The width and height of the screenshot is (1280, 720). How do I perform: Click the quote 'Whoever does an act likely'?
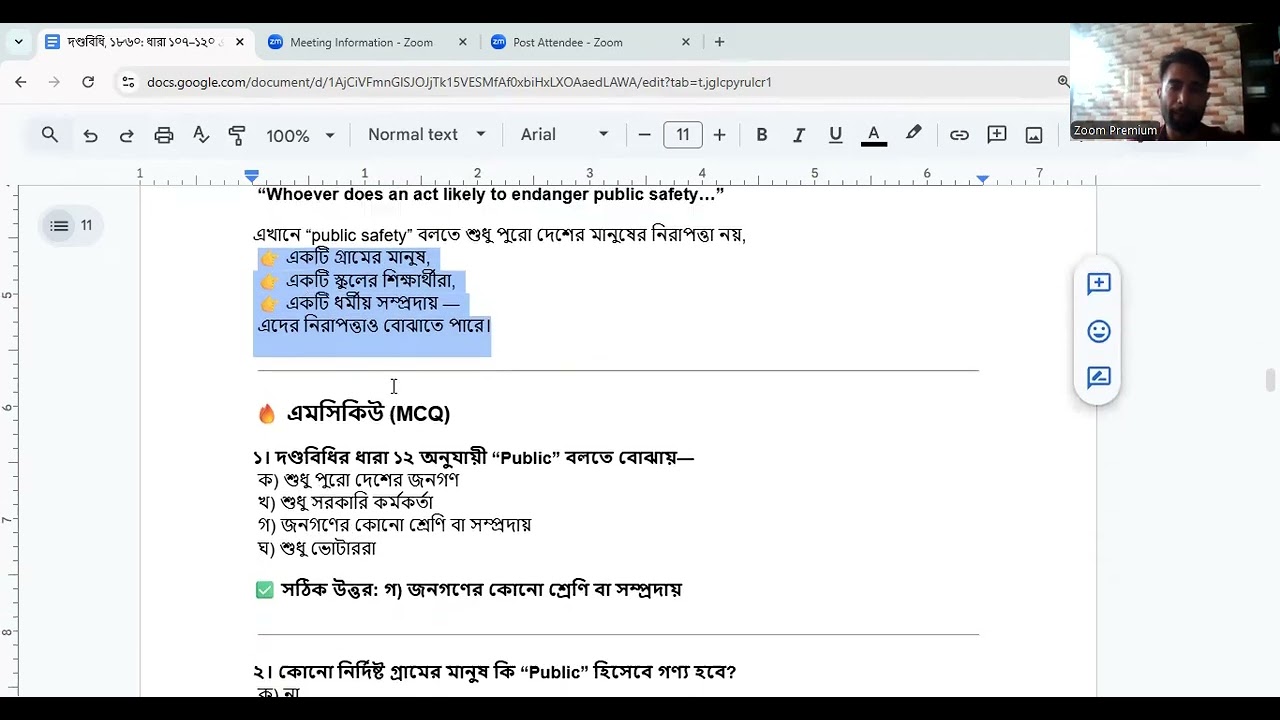click(x=491, y=195)
